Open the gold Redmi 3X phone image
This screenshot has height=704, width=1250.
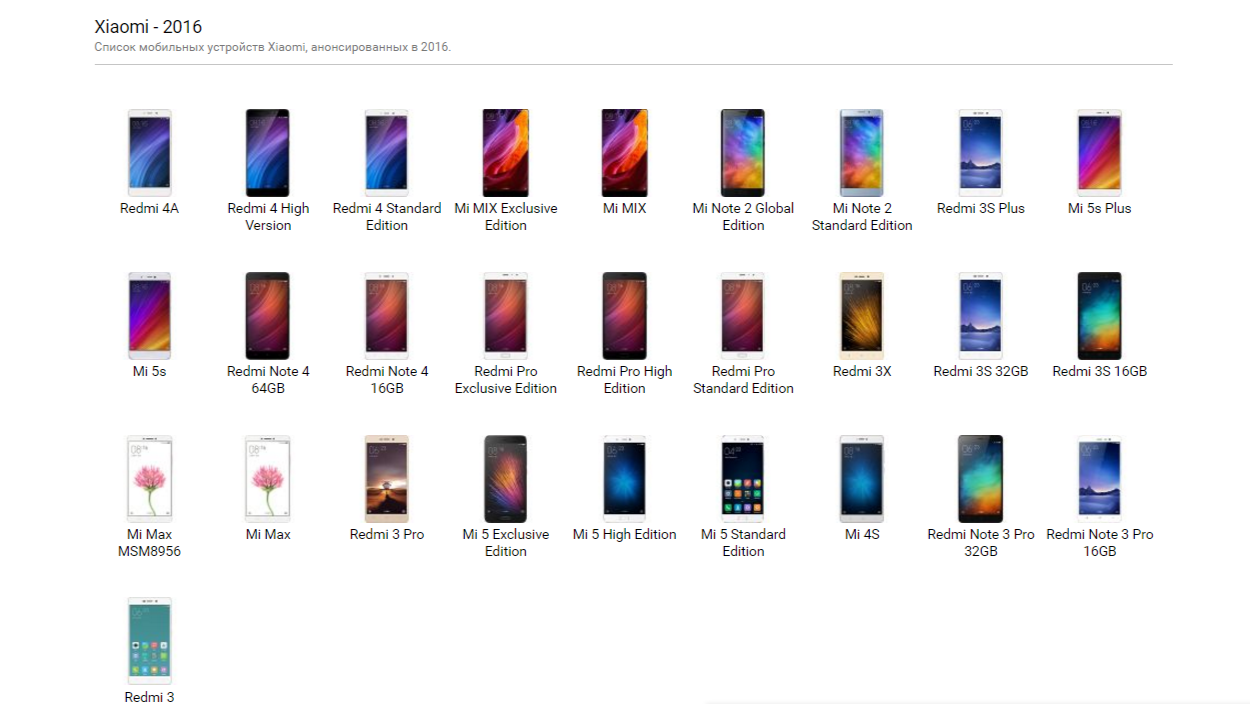tap(862, 316)
